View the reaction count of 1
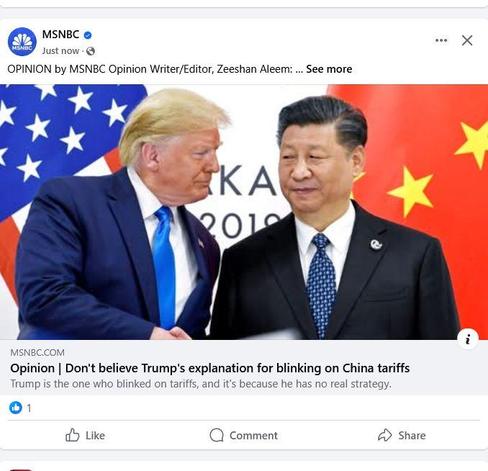Screen dimensions: 488x471 tap(29, 408)
